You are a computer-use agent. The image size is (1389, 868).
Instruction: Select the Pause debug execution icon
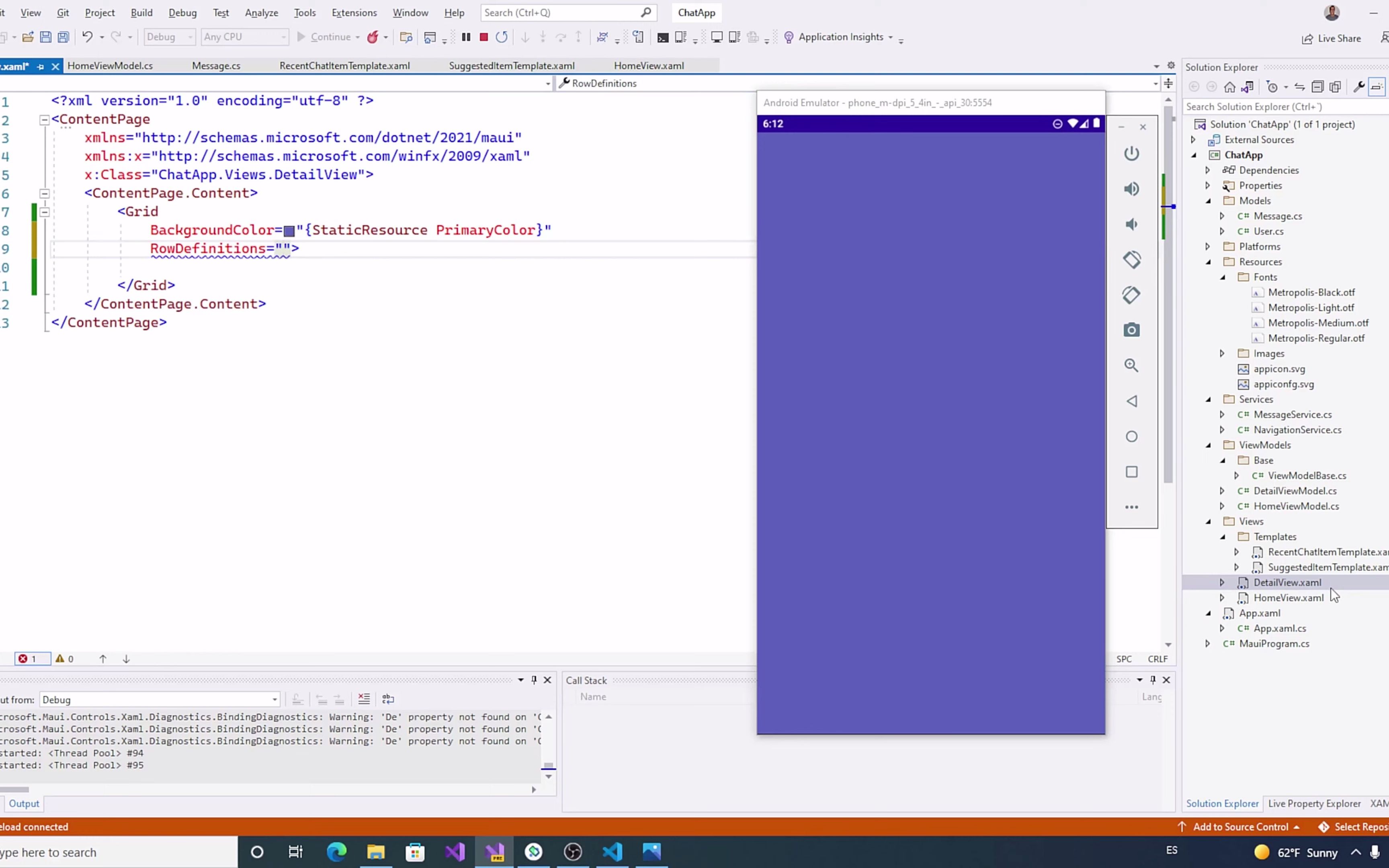click(465, 37)
